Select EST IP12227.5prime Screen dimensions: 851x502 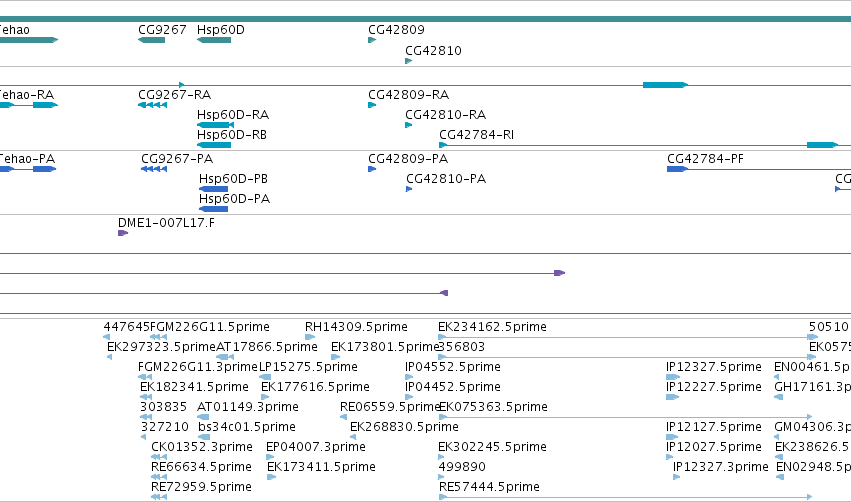point(714,387)
